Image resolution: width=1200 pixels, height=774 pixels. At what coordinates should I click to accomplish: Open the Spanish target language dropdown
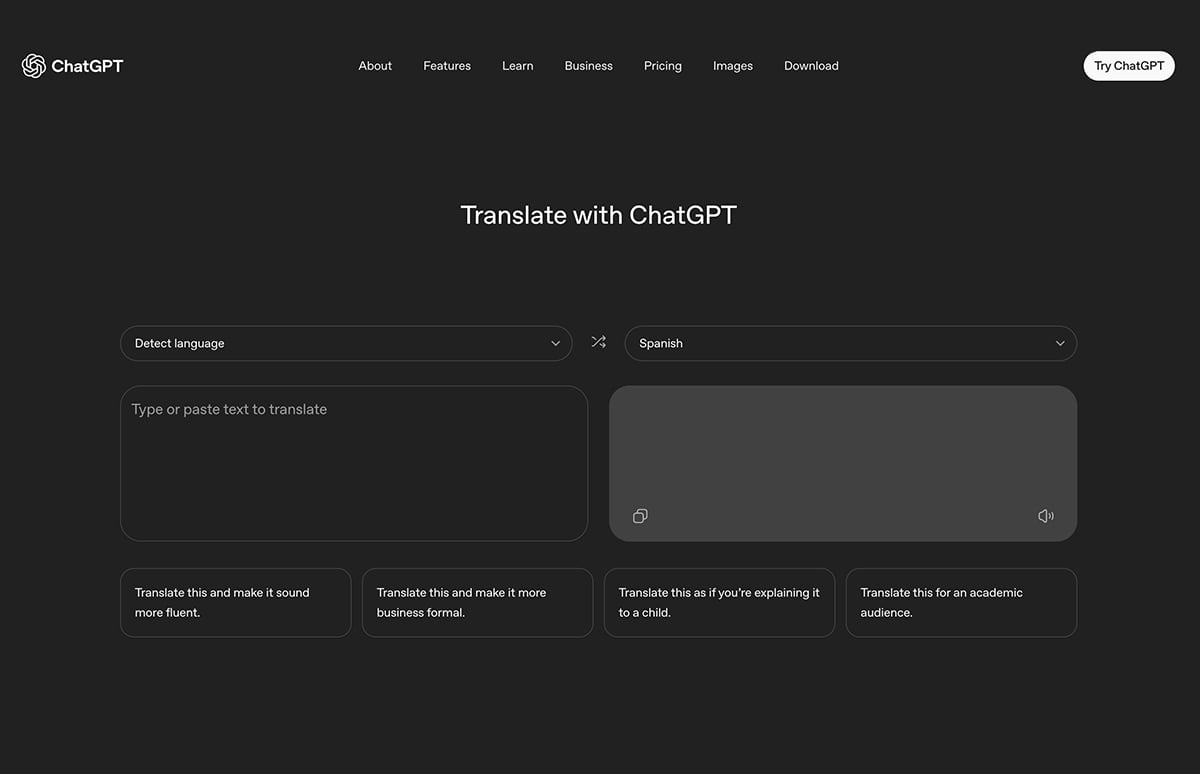pyautogui.click(x=851, y=343)
